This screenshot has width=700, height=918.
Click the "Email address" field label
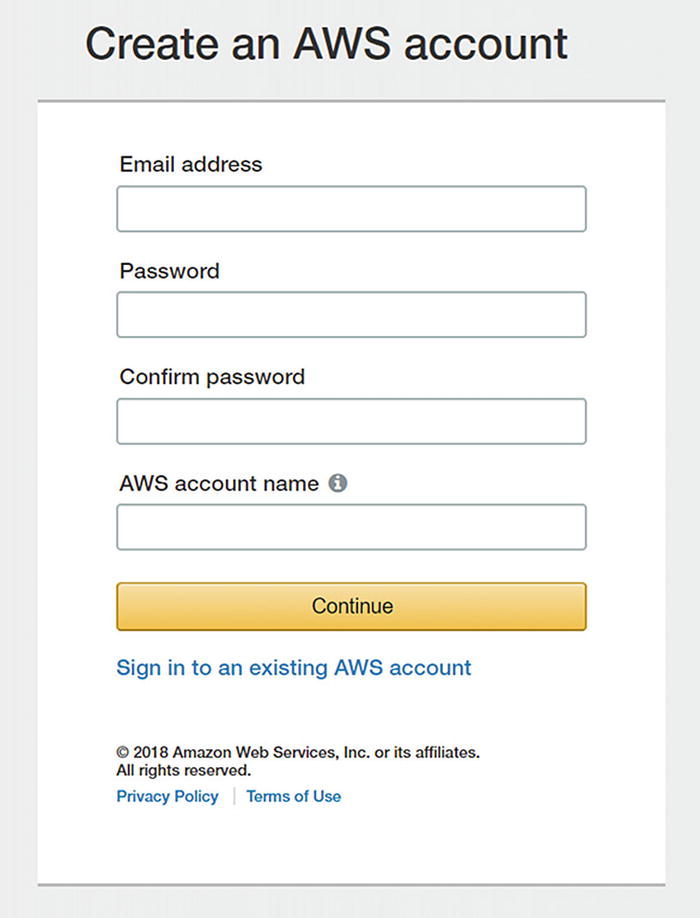191,164
